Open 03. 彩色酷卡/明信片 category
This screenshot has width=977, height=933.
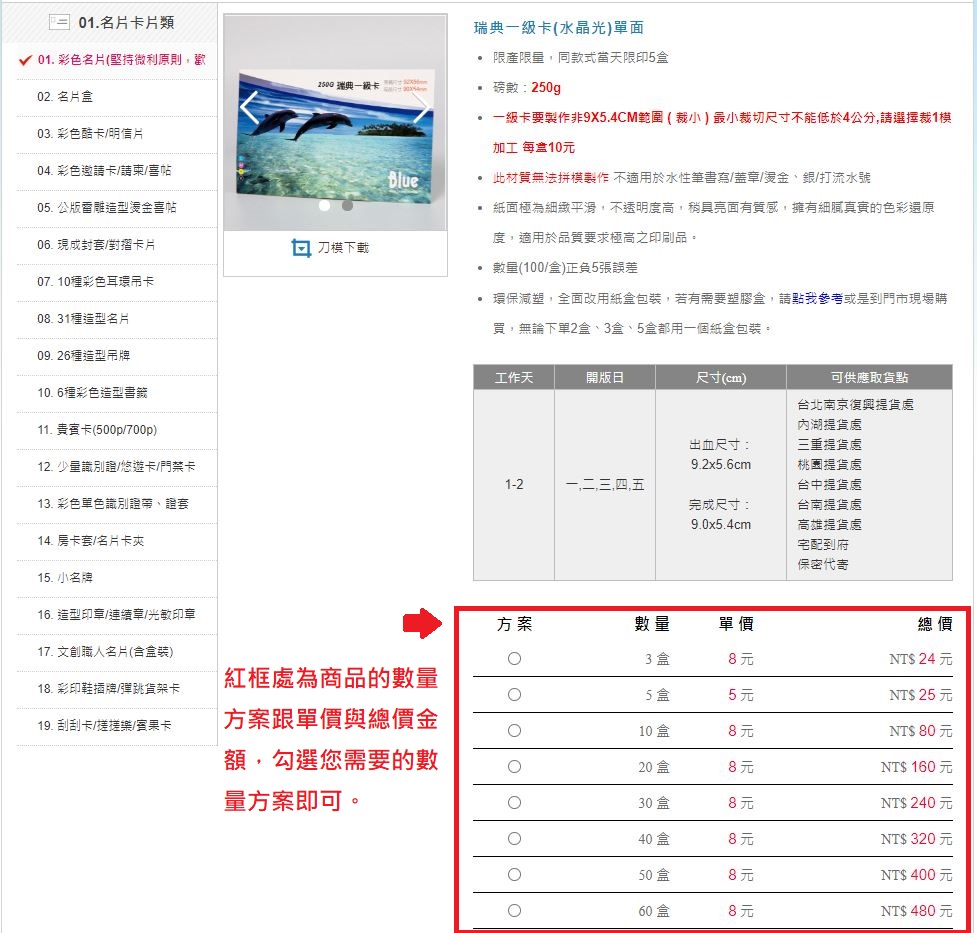(x=90, y=133)
